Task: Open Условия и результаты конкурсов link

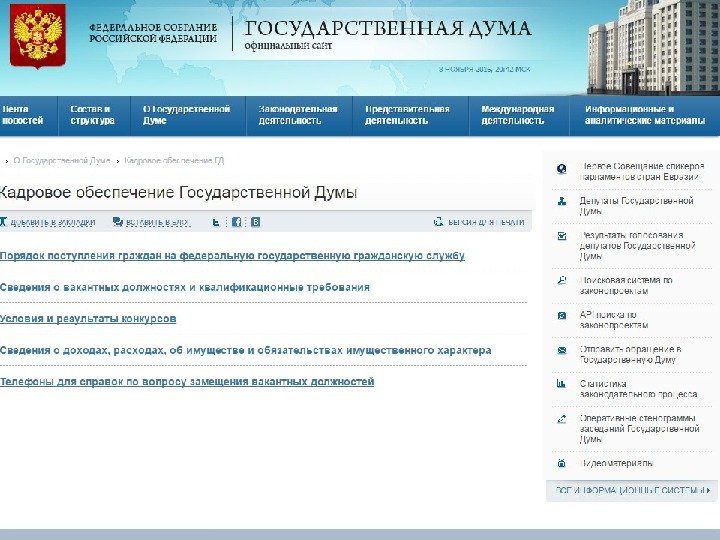Action: click(88, 319)
